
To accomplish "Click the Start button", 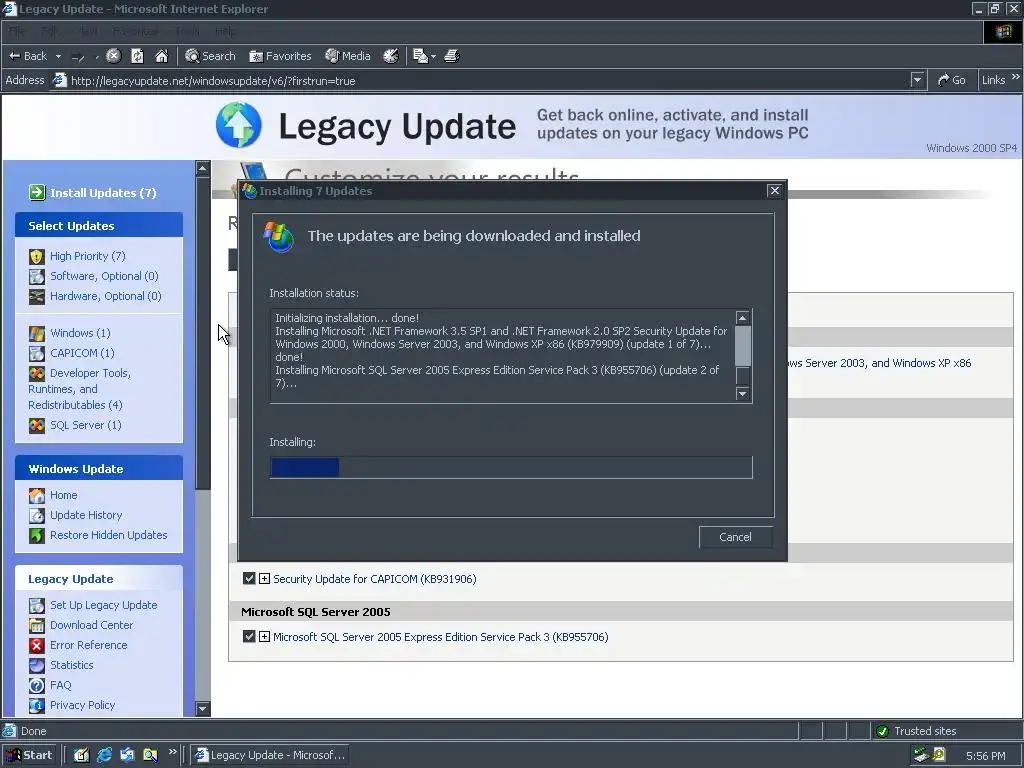I will pyautogui.click(x=30, y=755).
